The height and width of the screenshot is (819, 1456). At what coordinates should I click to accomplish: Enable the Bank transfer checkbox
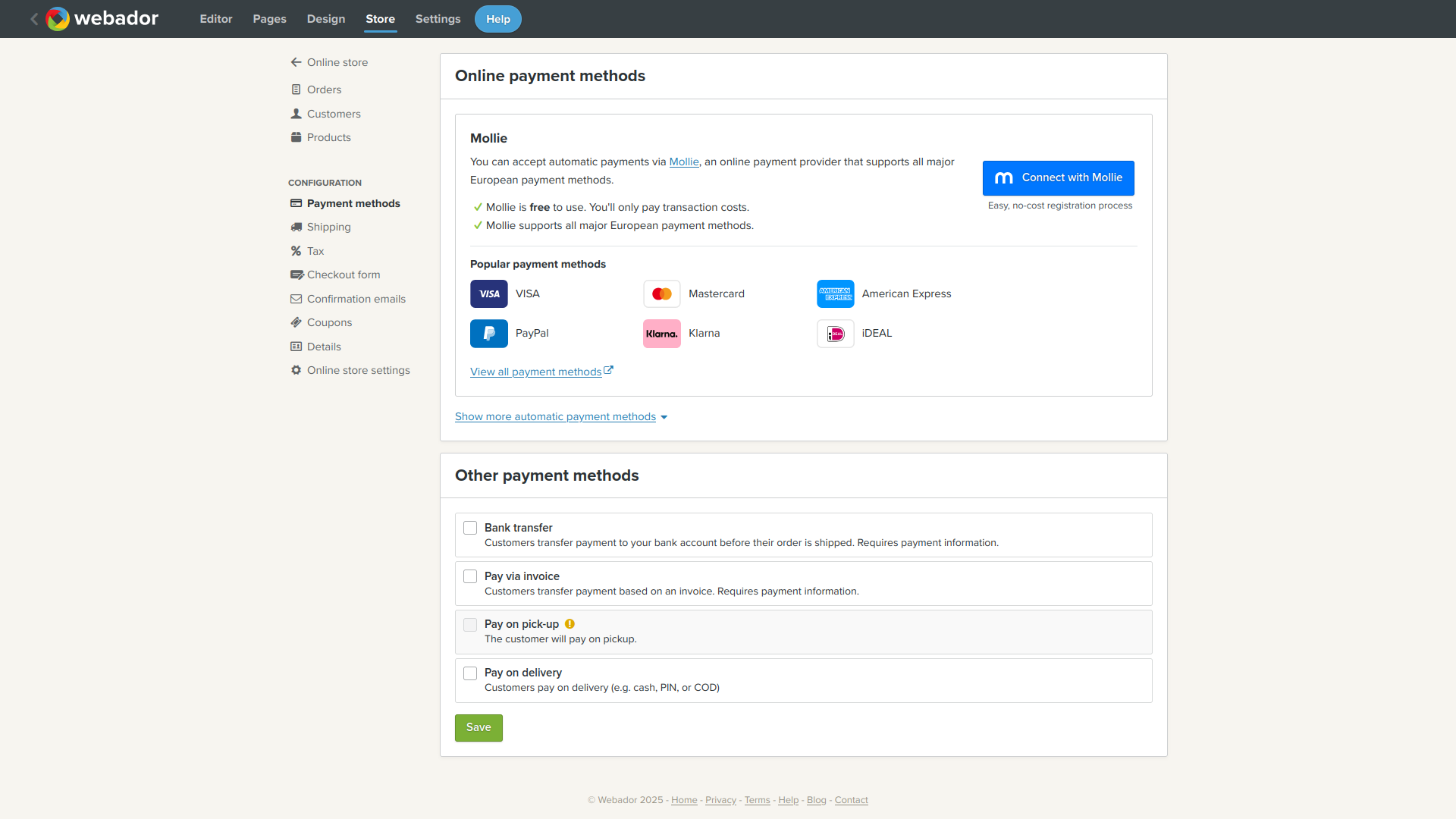tap(470, 528)
